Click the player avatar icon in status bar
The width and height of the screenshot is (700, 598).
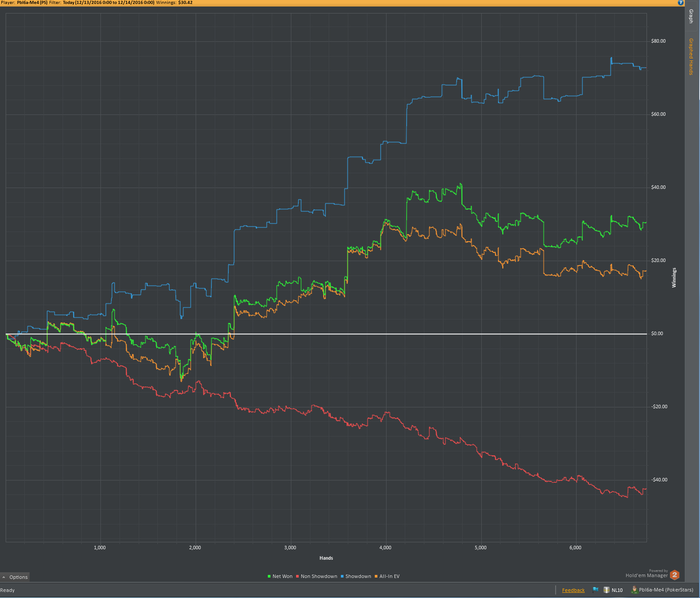point(634,590)
